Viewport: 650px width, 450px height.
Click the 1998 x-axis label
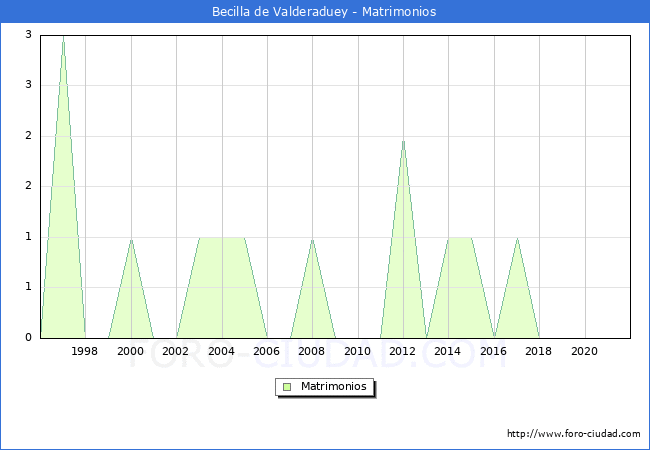85,351
